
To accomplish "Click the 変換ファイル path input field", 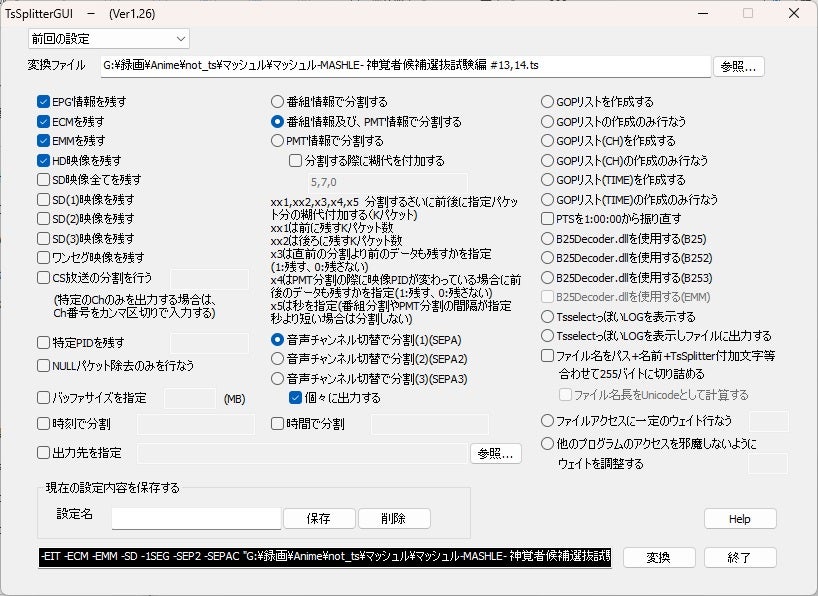I will click(x=404, y=66).
